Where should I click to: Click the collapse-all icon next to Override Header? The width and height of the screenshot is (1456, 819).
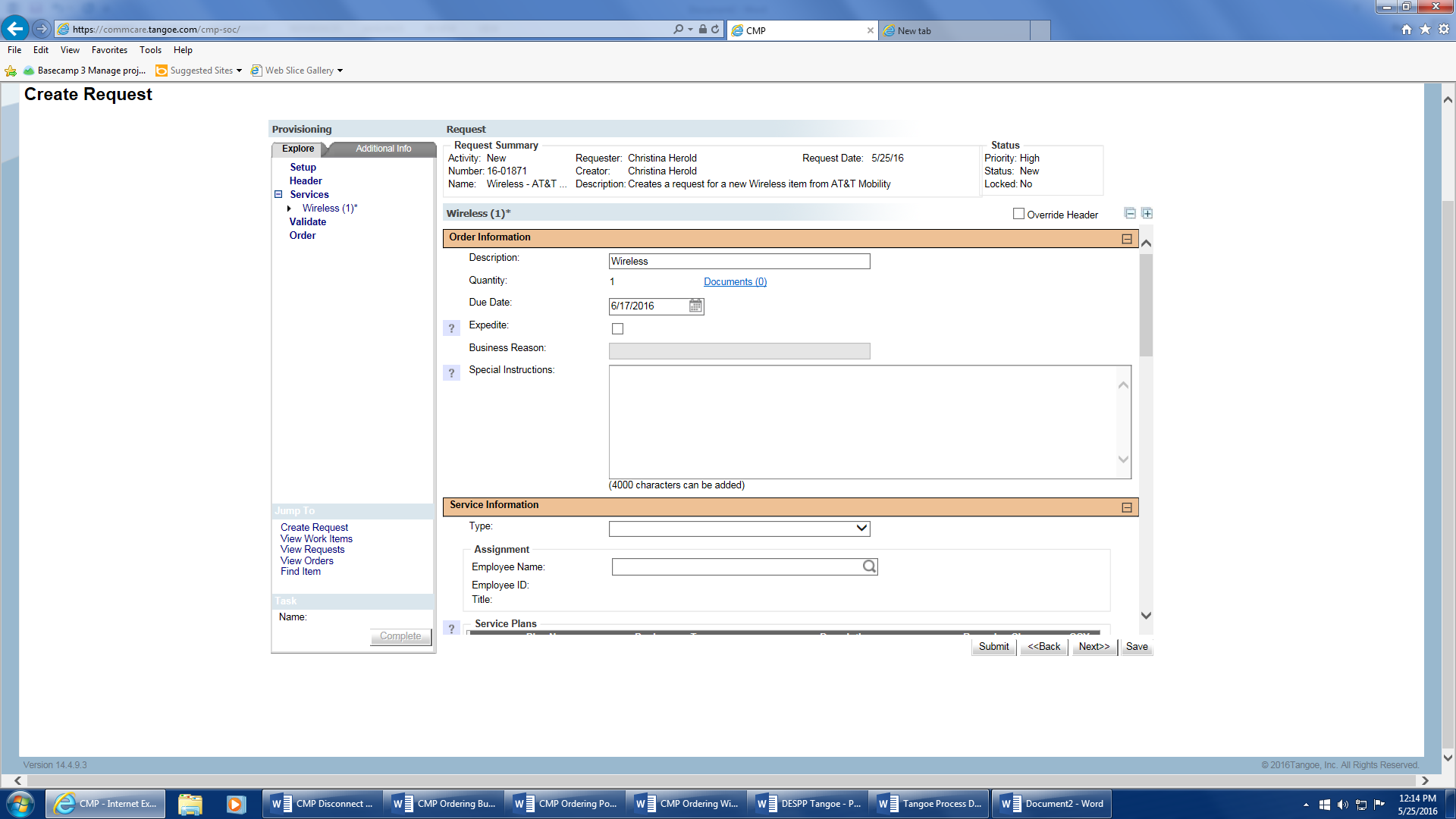[x=1130, y=214]
